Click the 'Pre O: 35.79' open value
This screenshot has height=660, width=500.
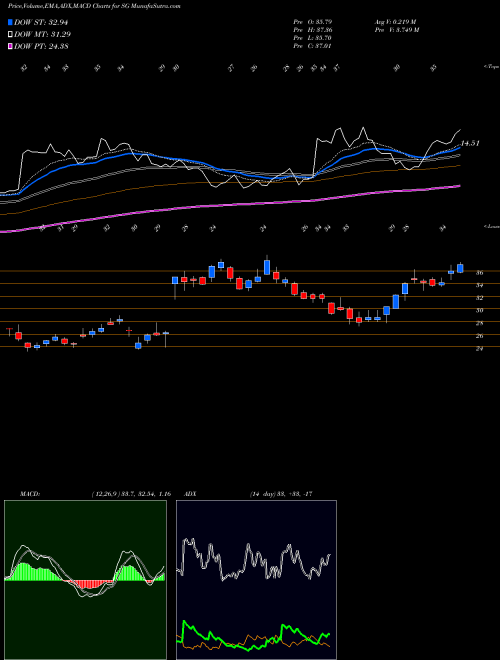[313, 21]
